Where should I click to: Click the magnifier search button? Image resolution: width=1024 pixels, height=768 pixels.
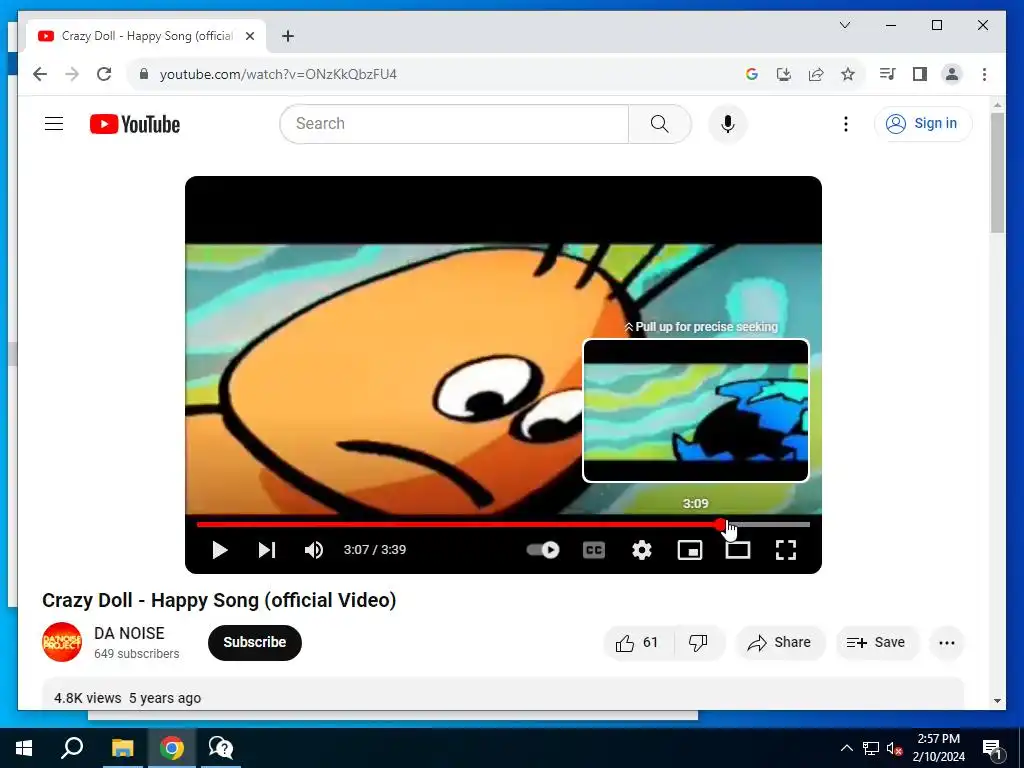pyautogui.click(x=660, y=123)
